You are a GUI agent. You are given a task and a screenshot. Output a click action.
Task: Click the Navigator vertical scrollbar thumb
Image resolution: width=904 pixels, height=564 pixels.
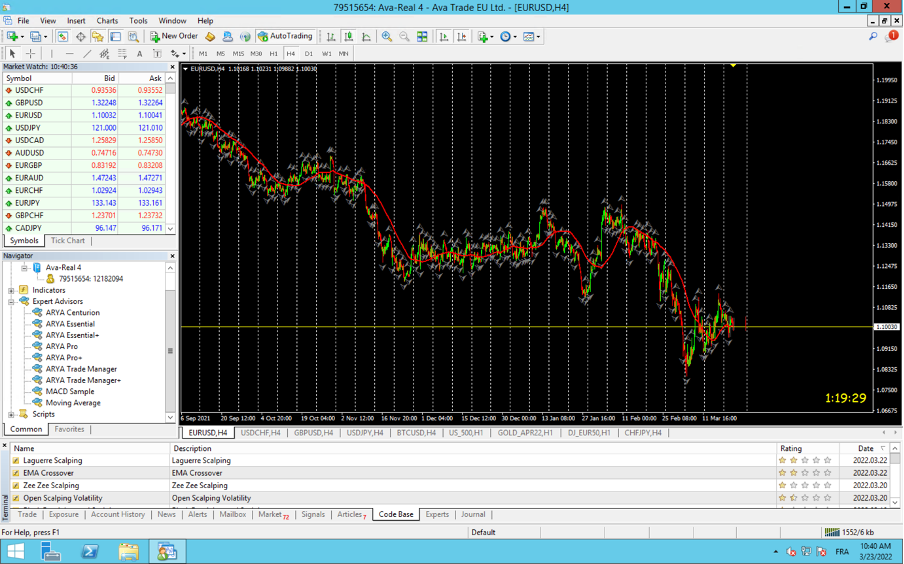(170, 351)
